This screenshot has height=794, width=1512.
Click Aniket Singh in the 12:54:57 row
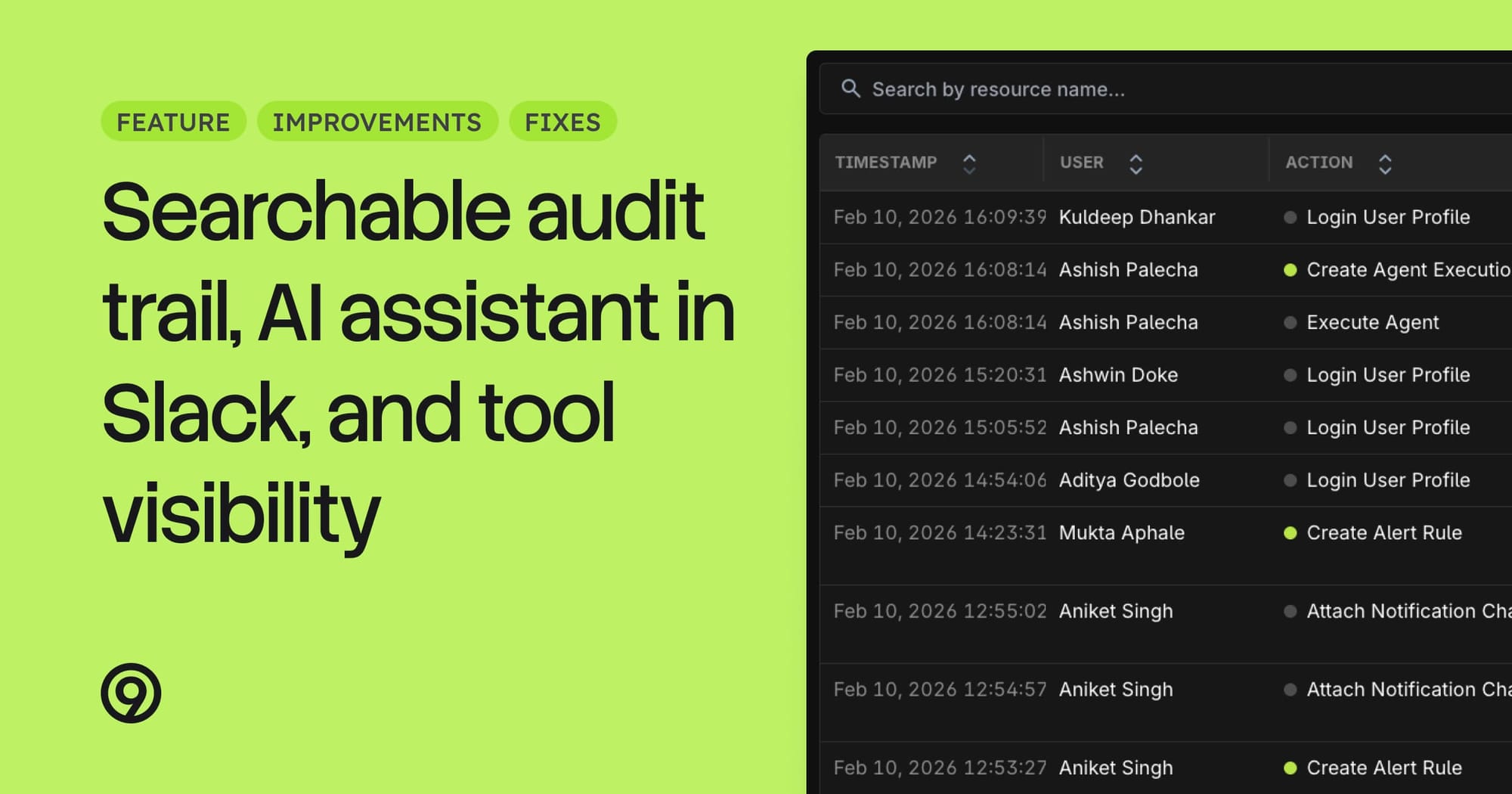click(x=1116, y=689)
